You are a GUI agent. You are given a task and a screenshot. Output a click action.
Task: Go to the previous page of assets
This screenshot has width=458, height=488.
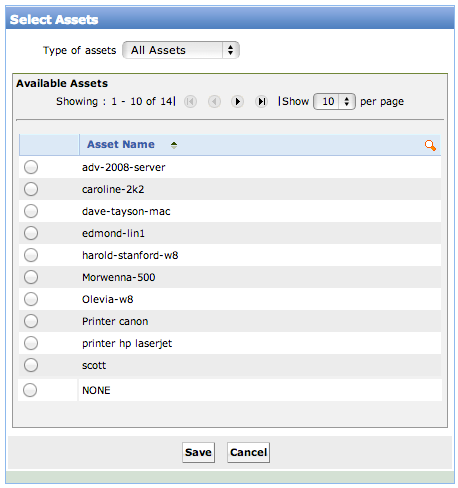point(214,101)
